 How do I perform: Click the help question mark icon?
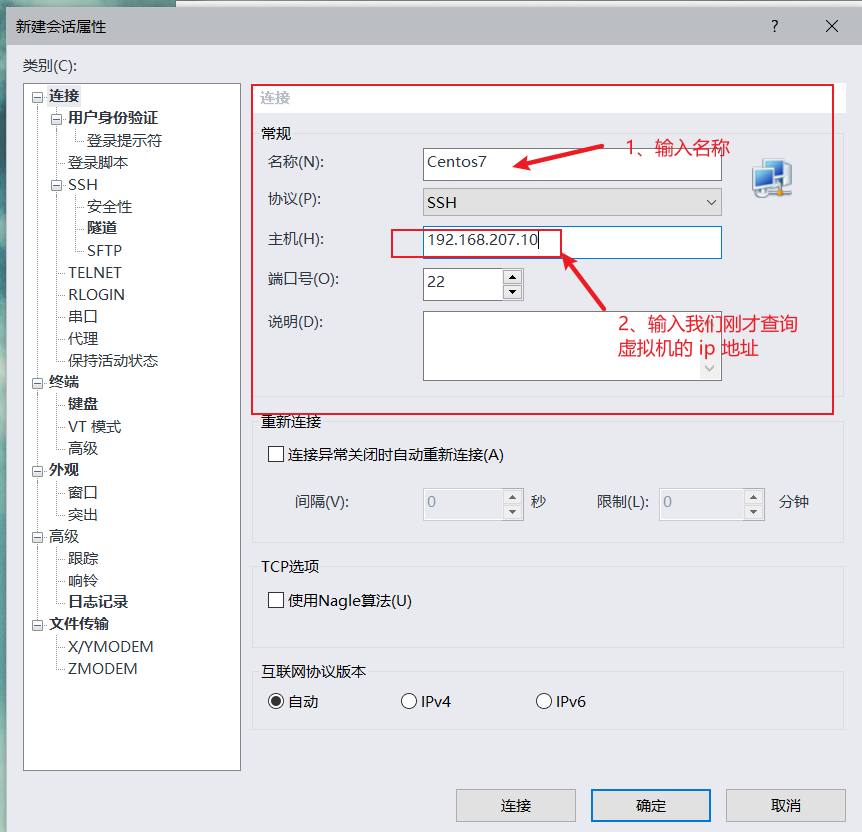click(774, 26)
